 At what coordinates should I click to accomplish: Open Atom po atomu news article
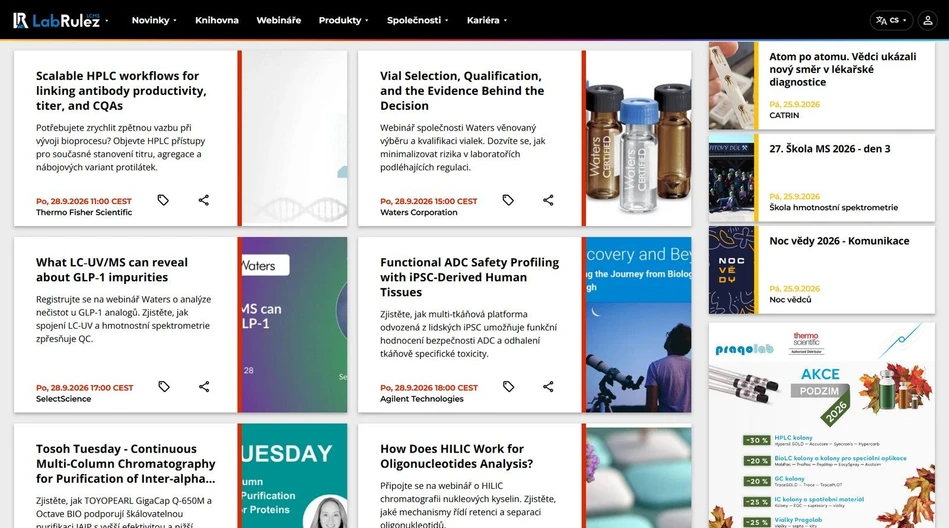pyautogui.click(x=842, y=69)
